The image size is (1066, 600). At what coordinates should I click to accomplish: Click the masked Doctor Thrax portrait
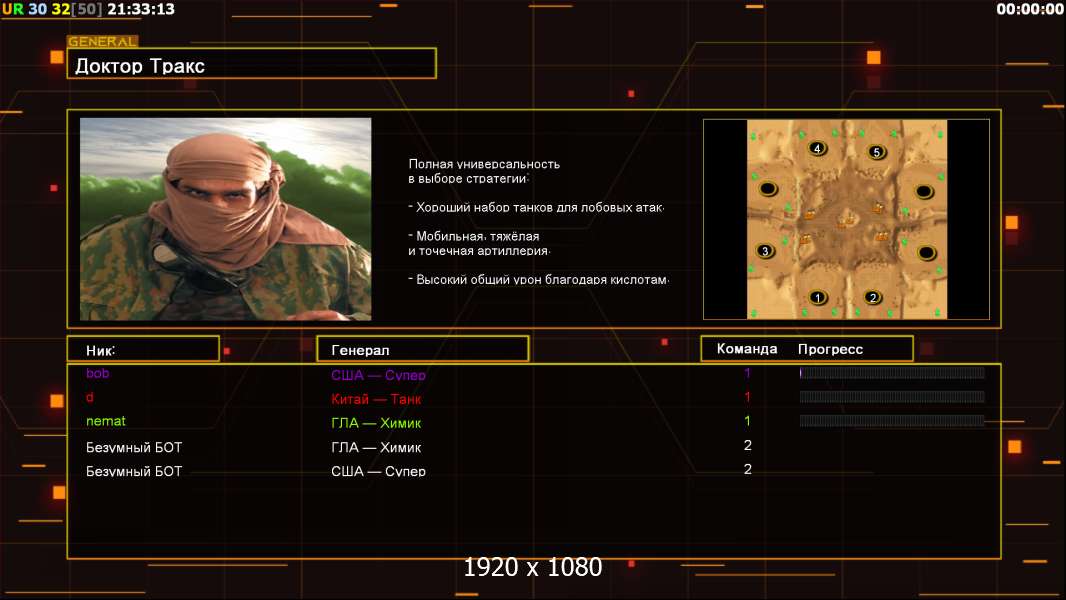coord(226,219)
